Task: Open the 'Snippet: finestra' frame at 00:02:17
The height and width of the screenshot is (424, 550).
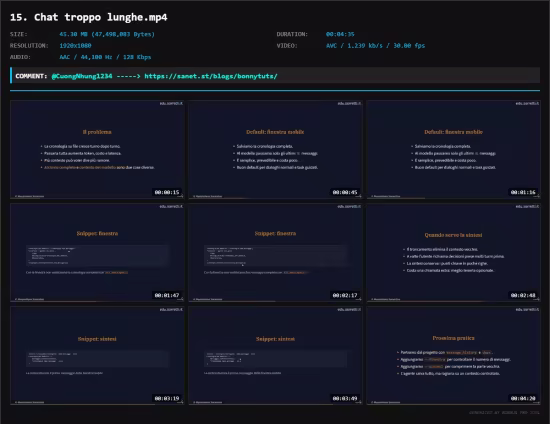Action: [275, 253]
